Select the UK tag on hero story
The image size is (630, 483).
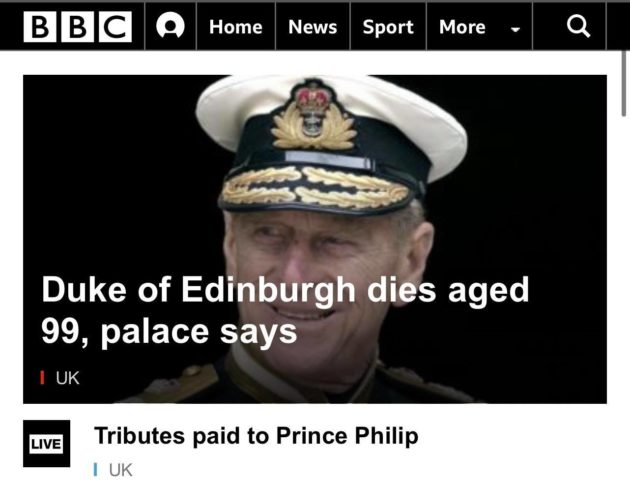(68, 378)
